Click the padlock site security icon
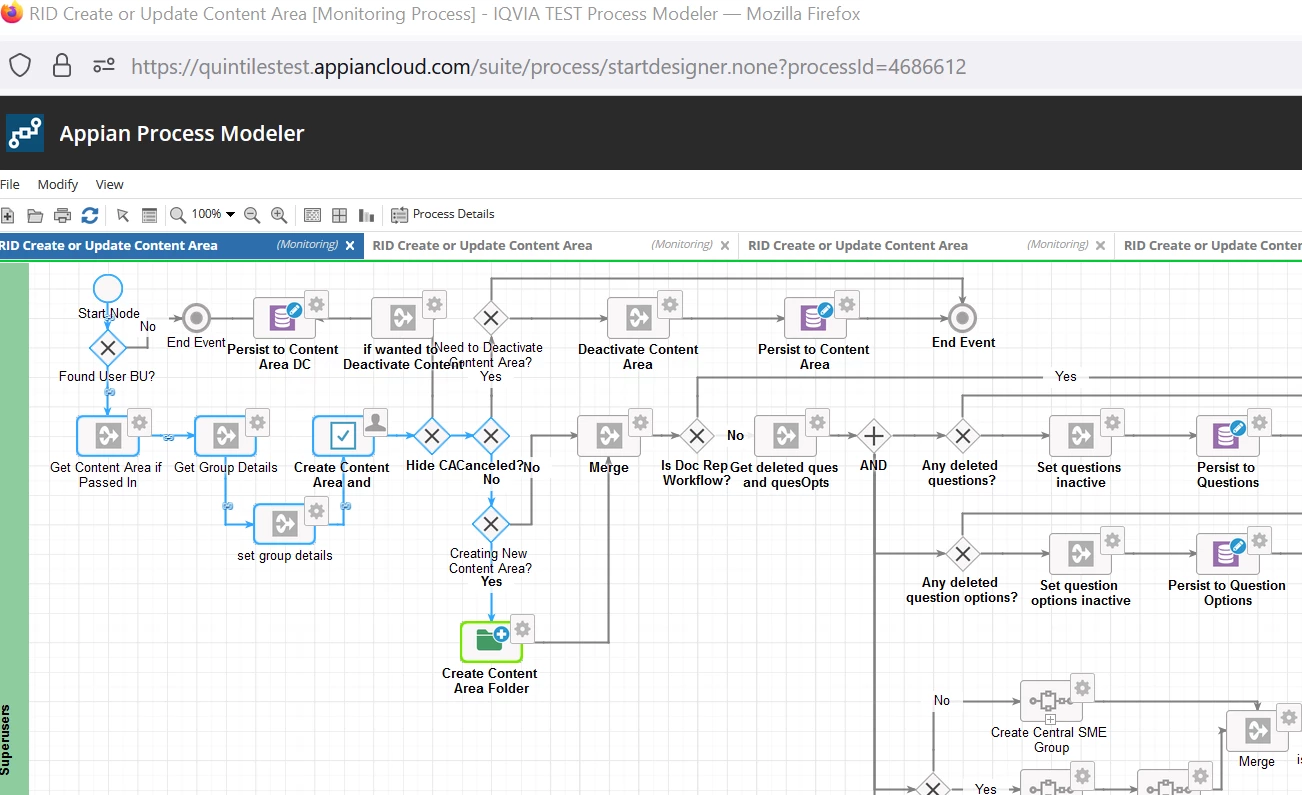This screenshot has height=795, width=1302. pyautogui.click(x=62, y=66)
